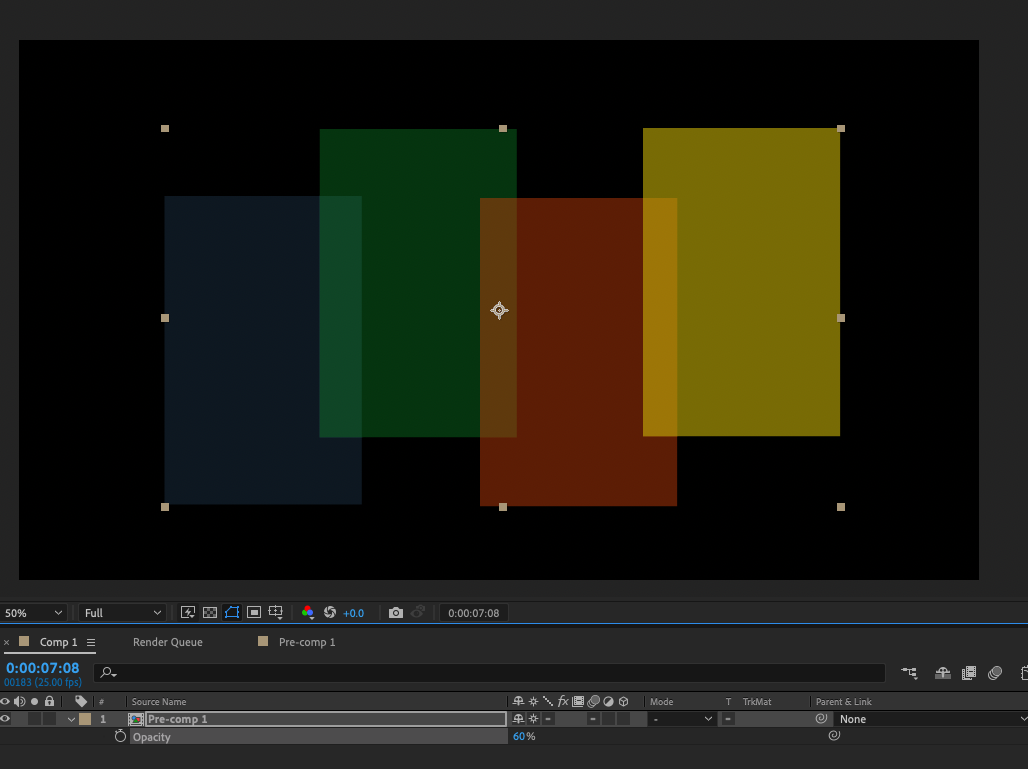
Task: Enable Frame Blending for the composition
Action: click(x=969, y=672)
